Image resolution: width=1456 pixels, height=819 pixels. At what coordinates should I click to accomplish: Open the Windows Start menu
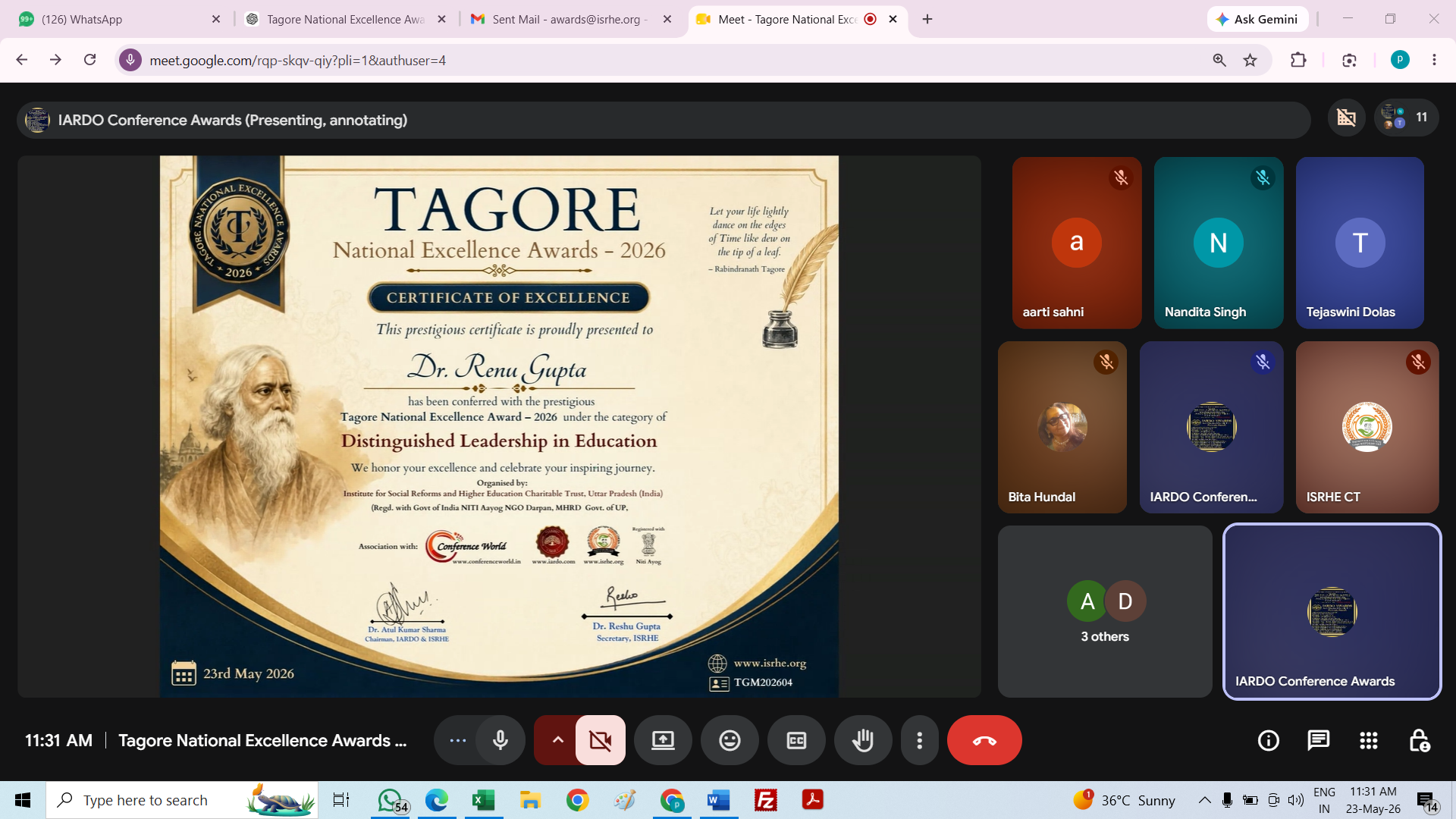point(23,800)
